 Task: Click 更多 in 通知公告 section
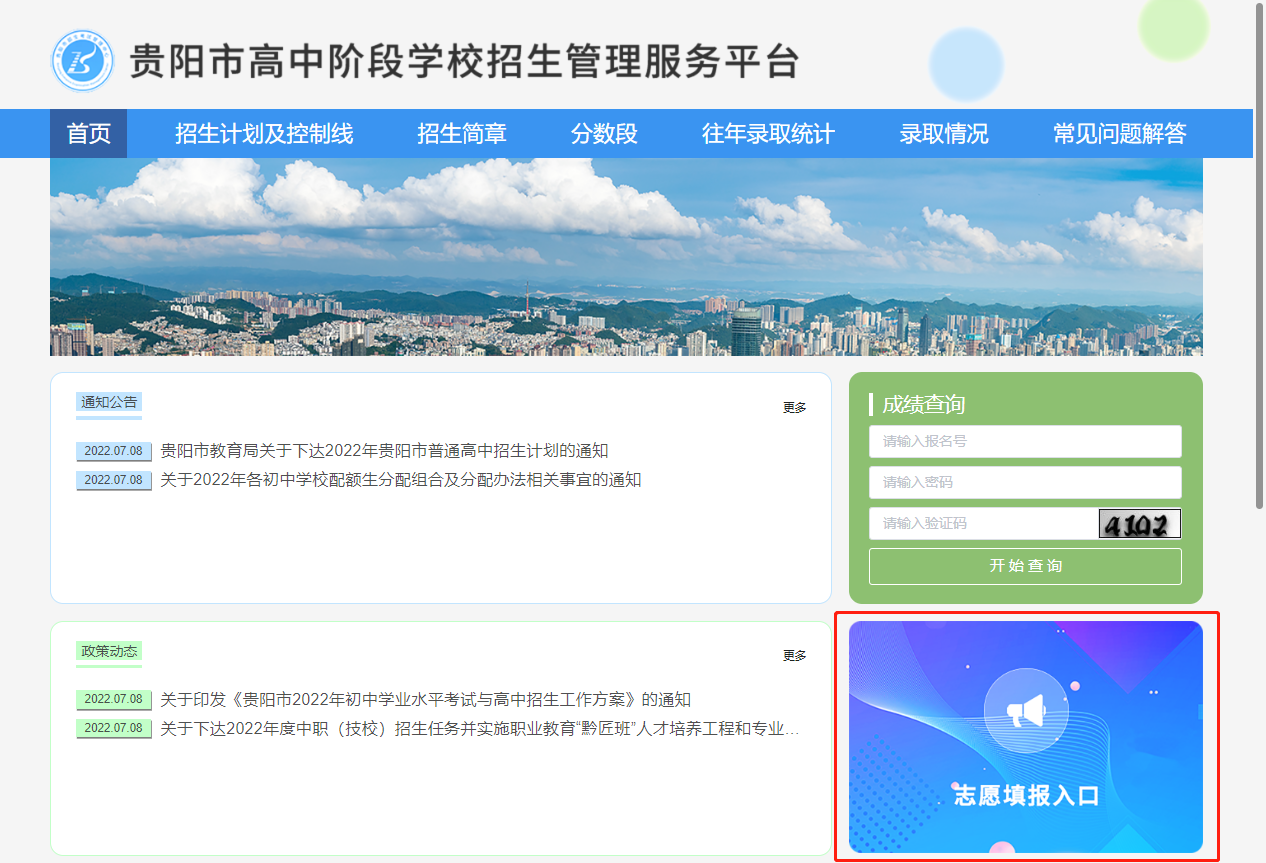[795, 407]
